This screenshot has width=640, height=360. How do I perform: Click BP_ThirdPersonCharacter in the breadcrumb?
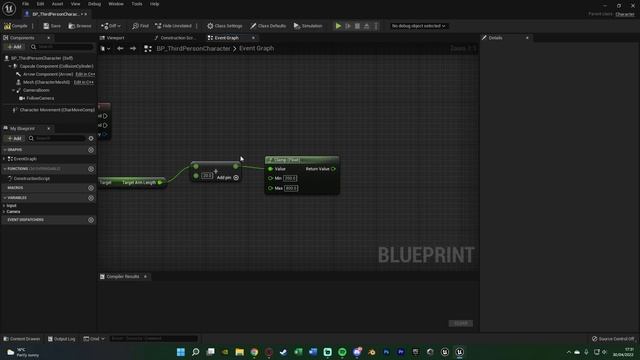pyautogui.click(x=193, y=48)
